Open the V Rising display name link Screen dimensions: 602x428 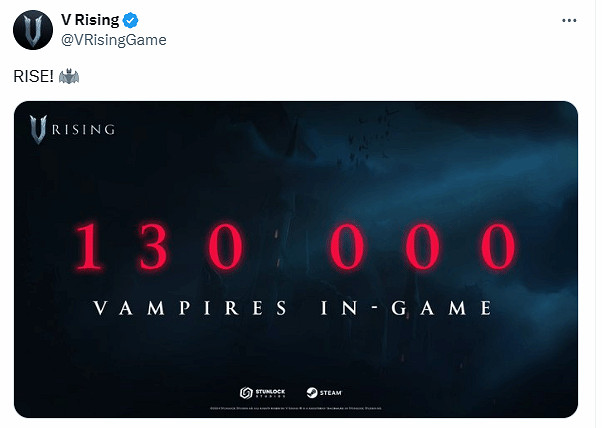[x=92, y=20]
